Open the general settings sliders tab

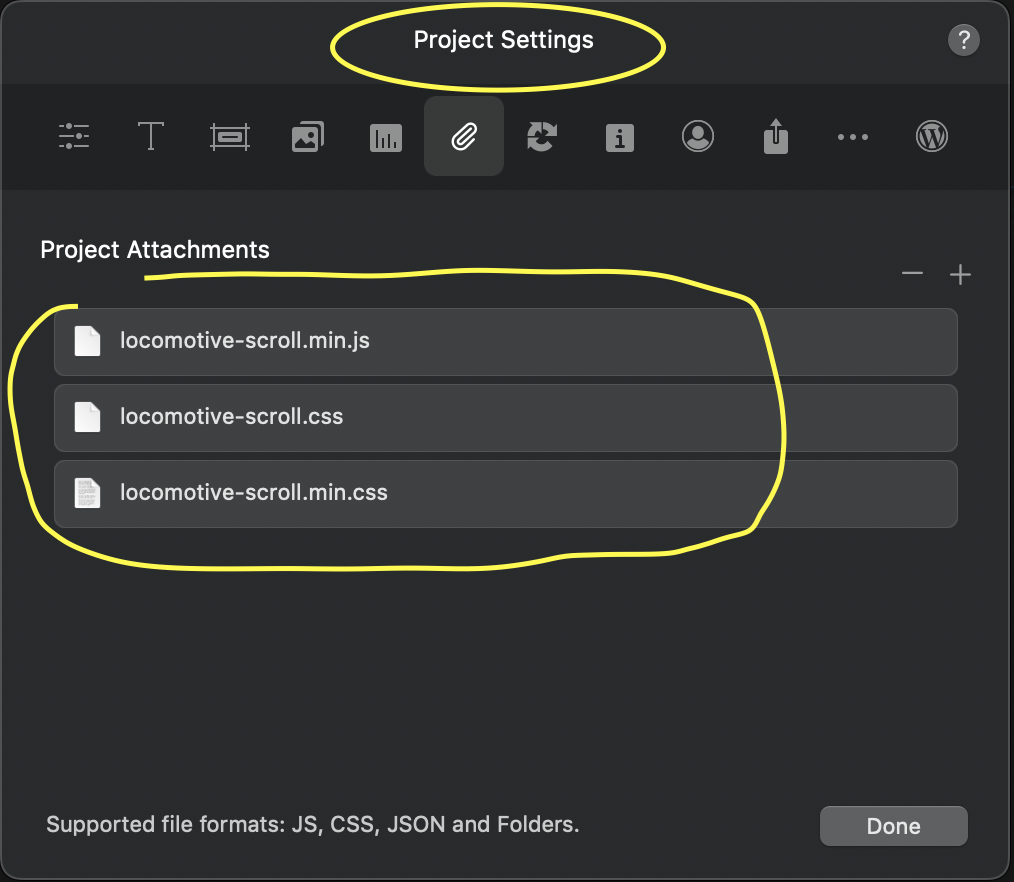(74, 136)
